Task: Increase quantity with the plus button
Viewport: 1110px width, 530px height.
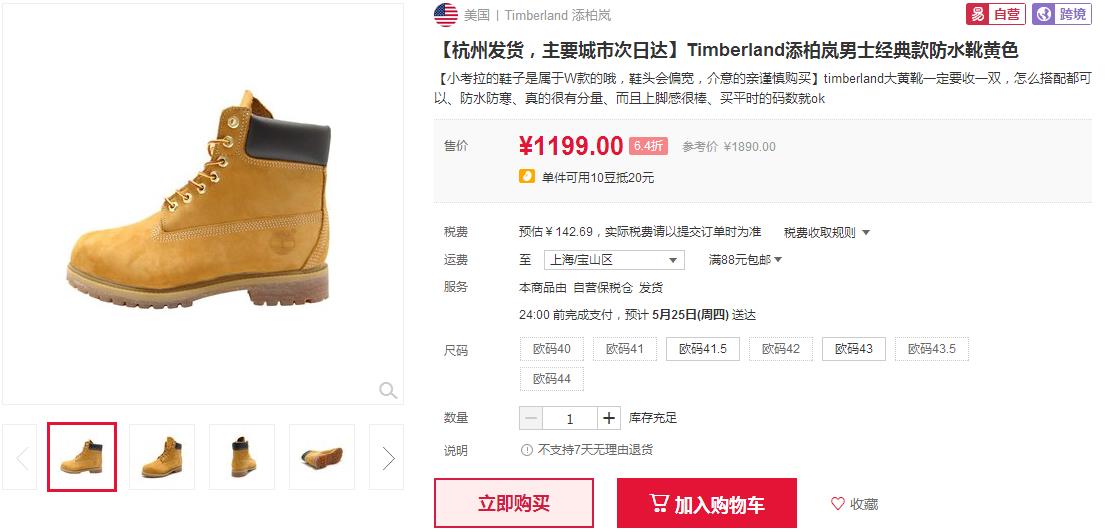Action: [x=609, y=418]
